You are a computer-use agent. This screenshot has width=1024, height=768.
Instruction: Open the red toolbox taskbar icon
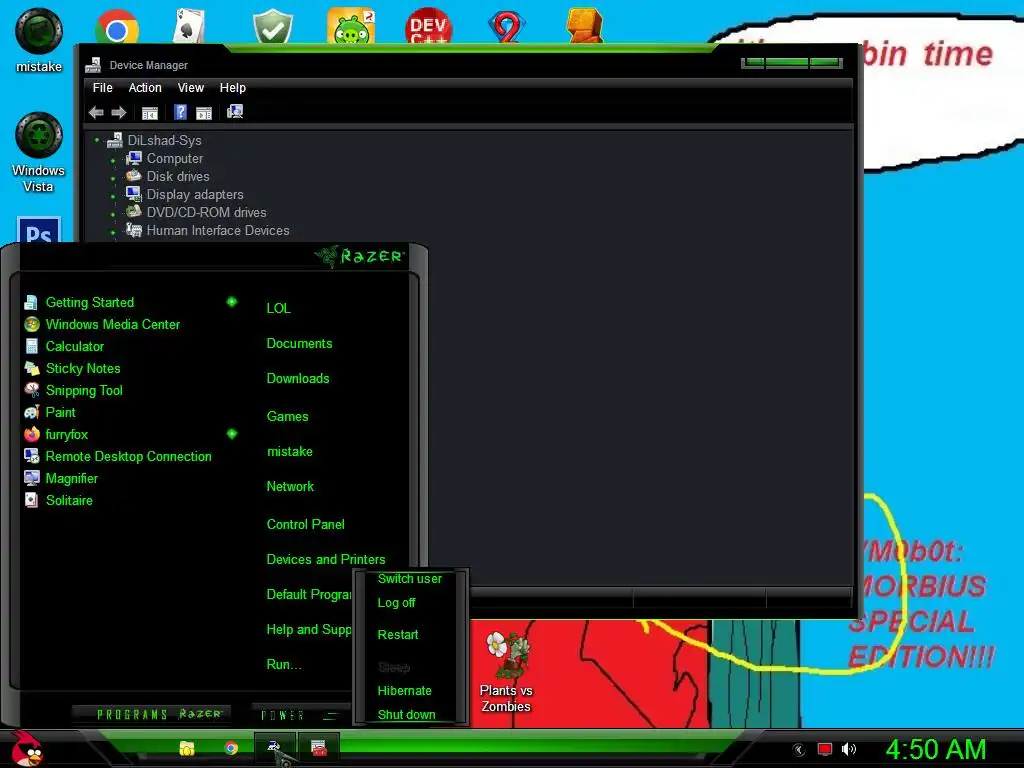tap(319, 748)
